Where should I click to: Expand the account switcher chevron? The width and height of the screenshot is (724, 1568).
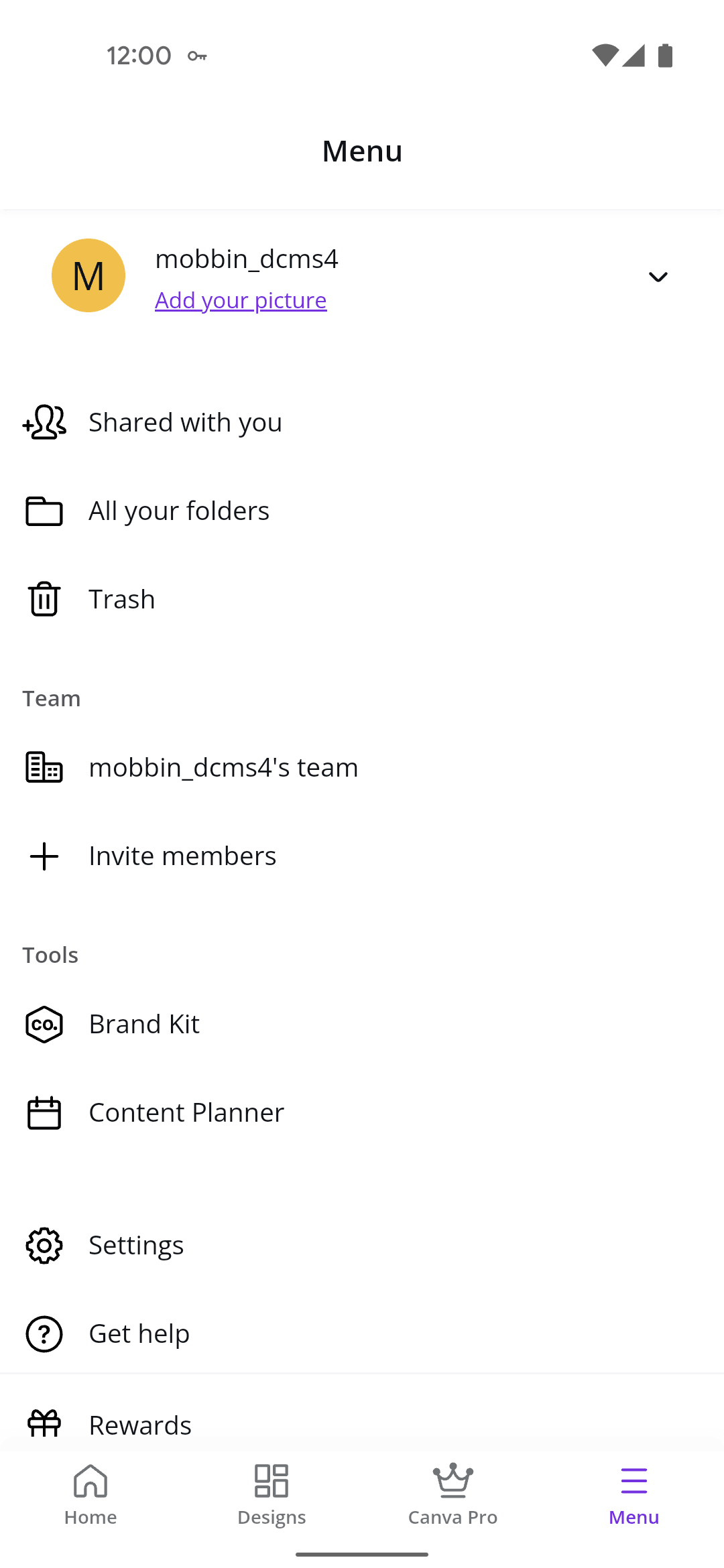tap(658, 277)
